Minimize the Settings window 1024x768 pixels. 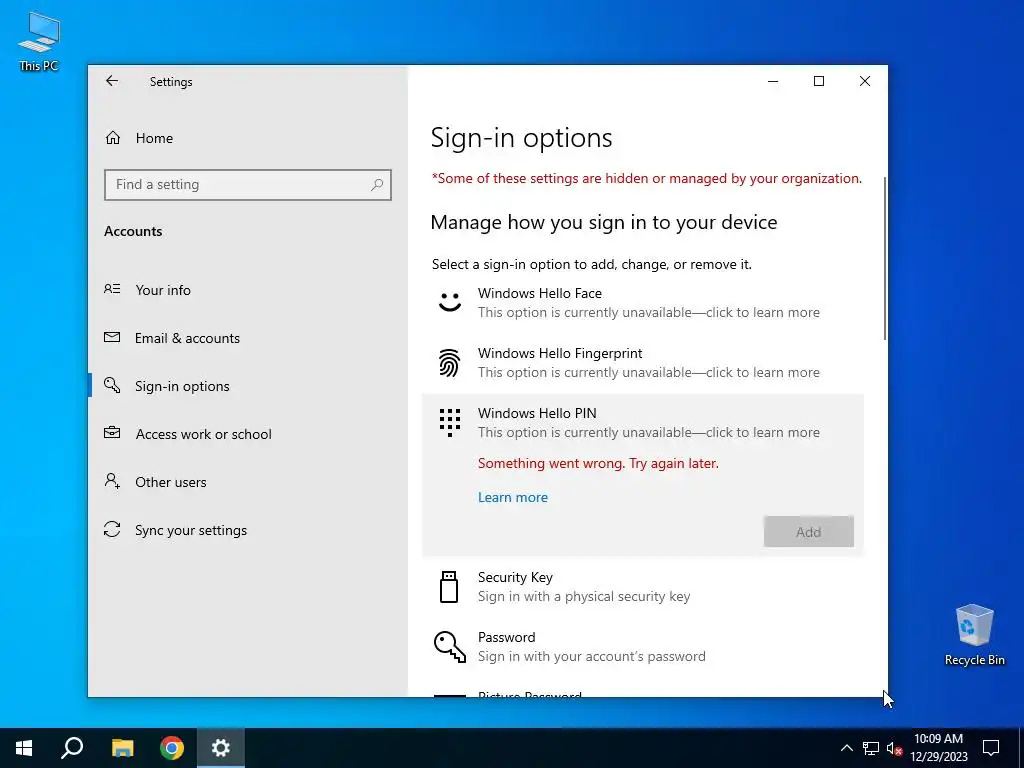pyautogui.click(x=773, y=81)
